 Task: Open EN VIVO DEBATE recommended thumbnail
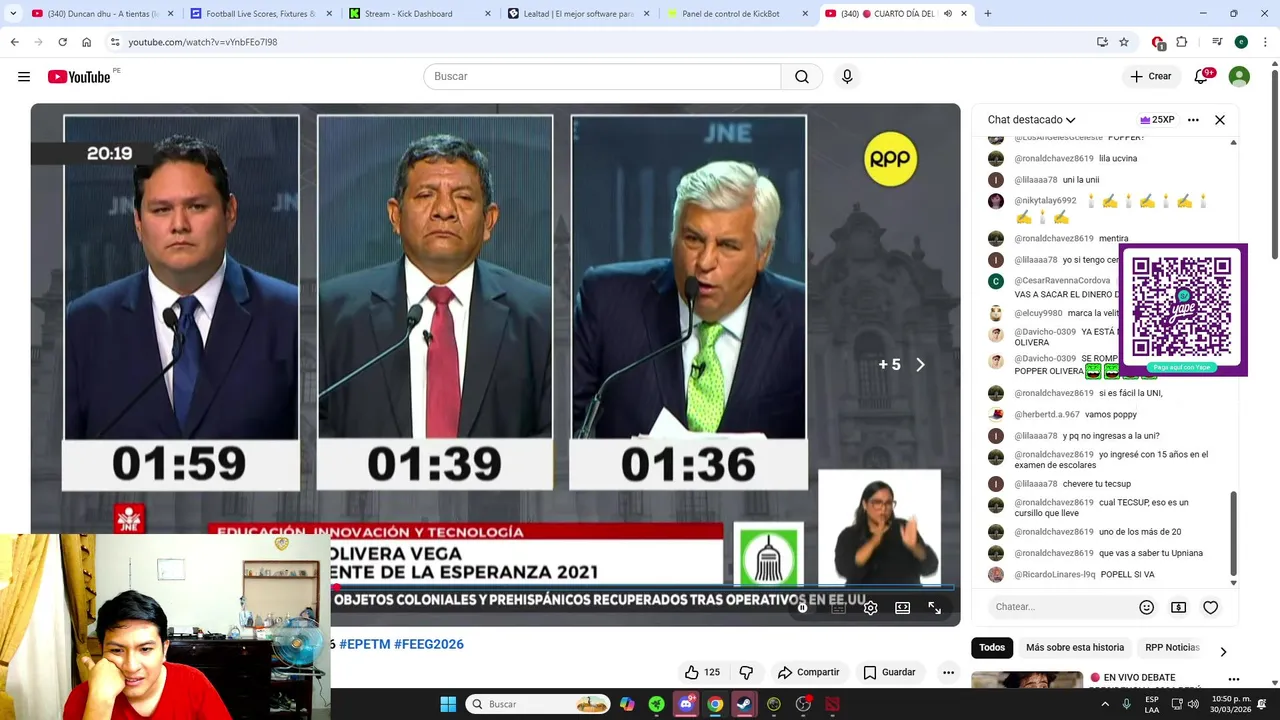[x=1027, y=680]
